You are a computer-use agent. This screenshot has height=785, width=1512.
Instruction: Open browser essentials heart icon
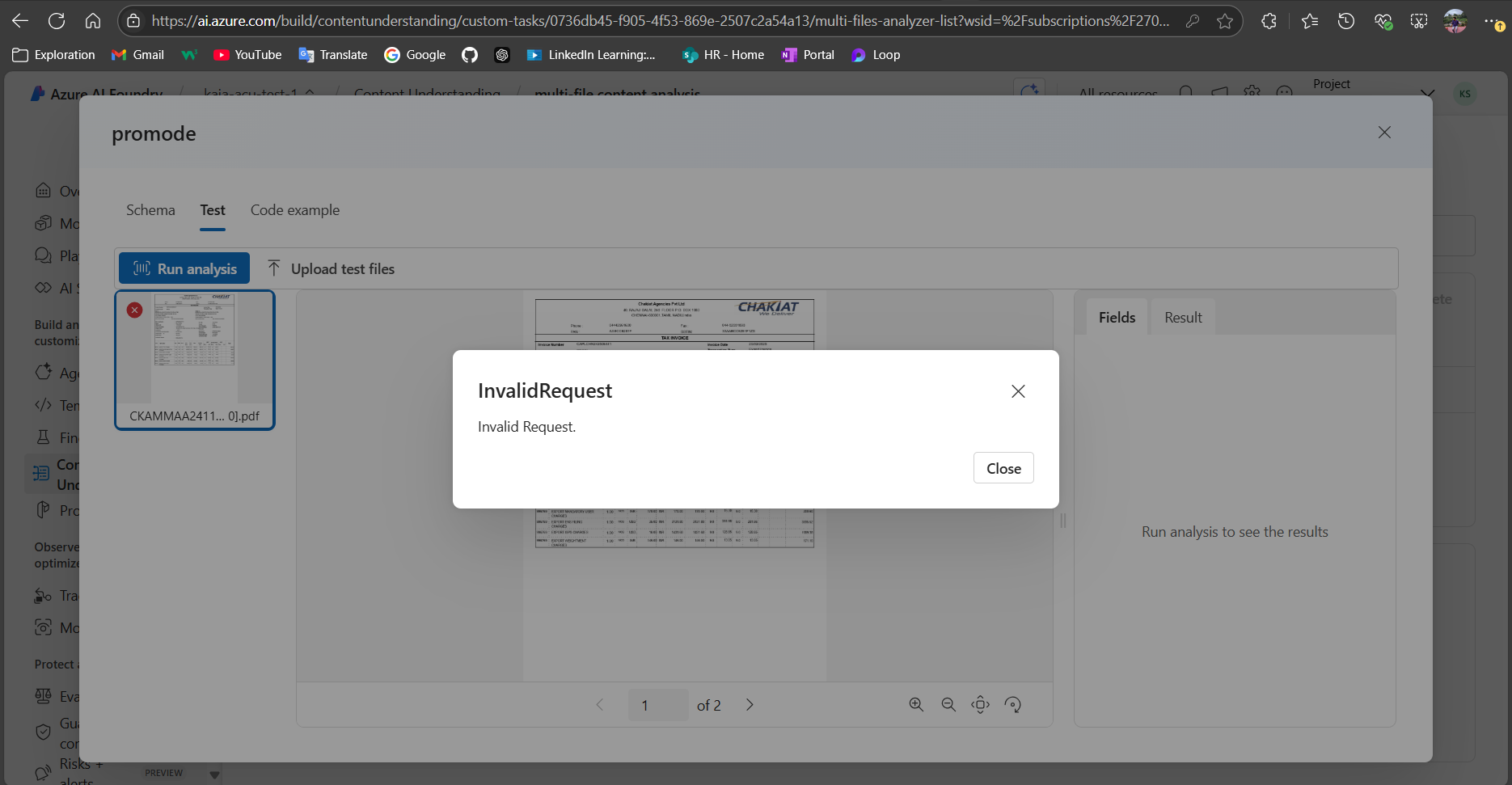coord(1383,21)
